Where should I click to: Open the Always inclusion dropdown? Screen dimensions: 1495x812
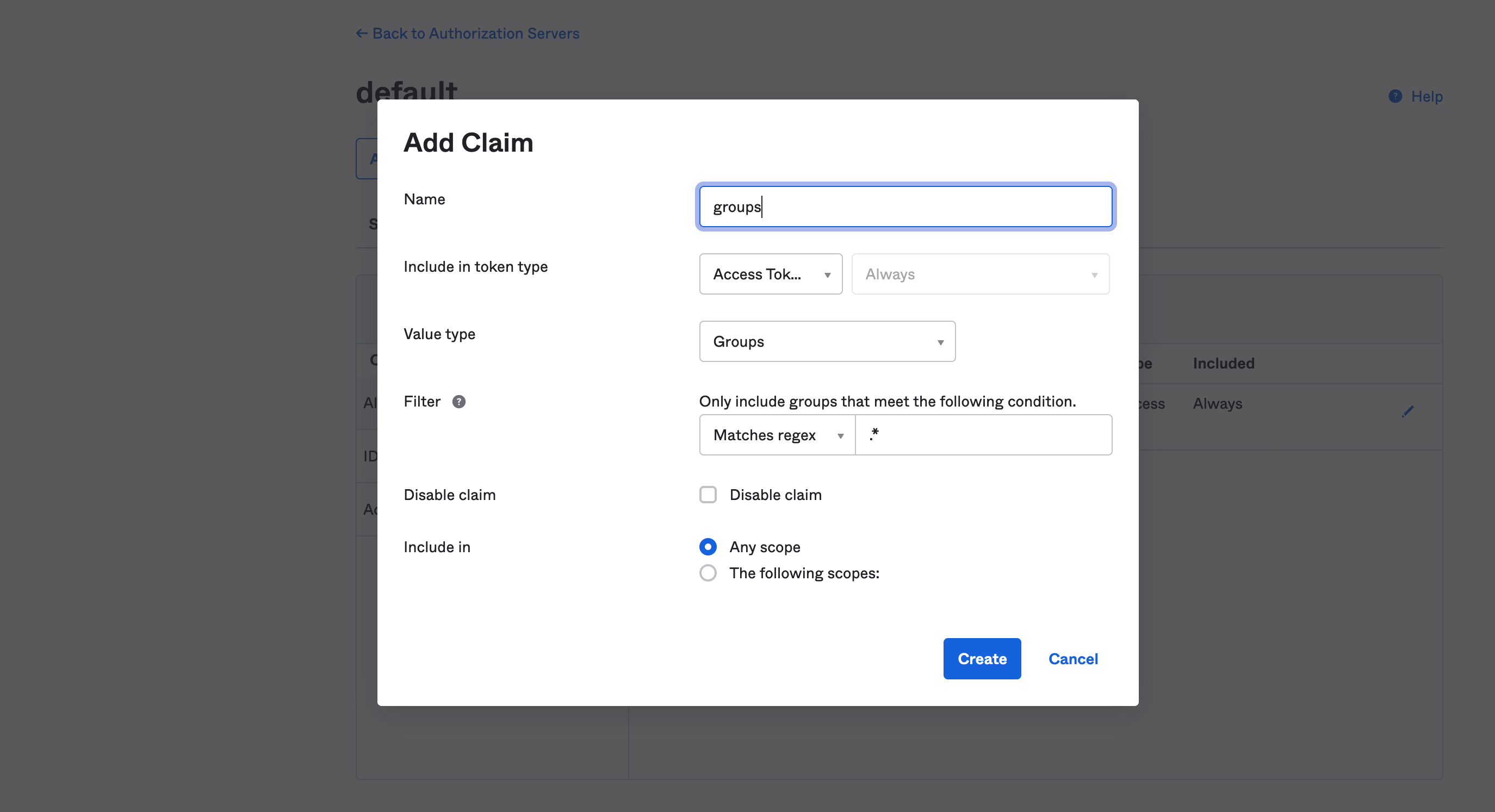(x=979, y=274)
